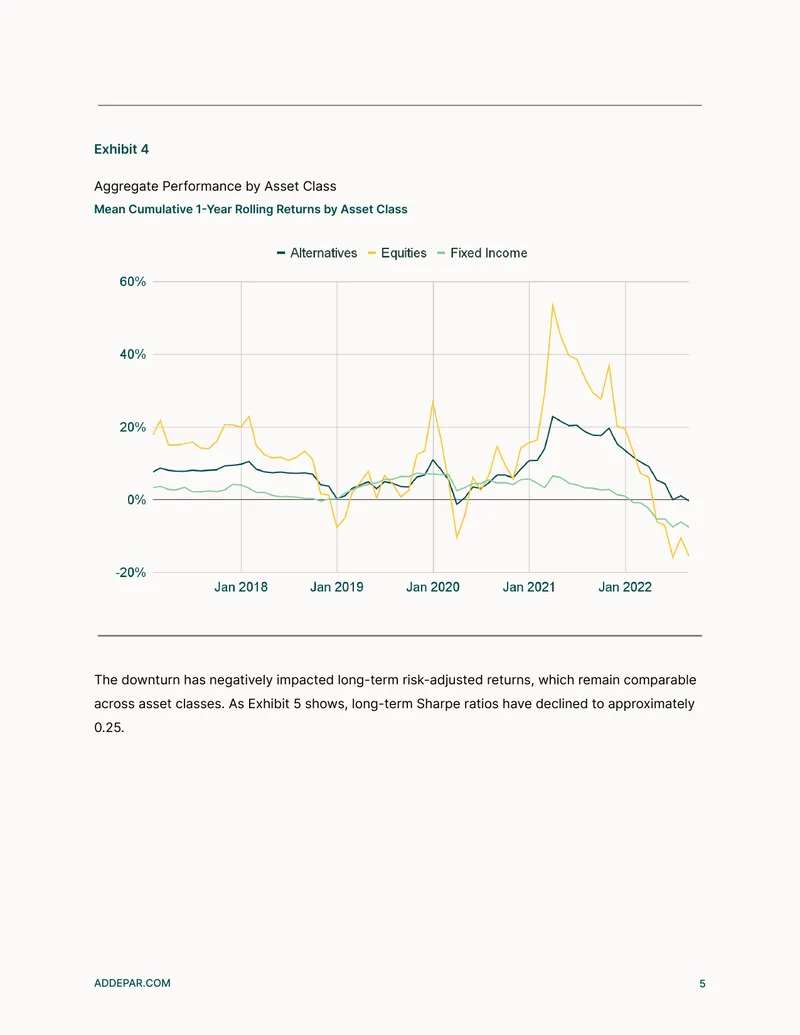The height and width of the screenshot is (1035, 800).
Task: Click the Exhibit 4 heading
Action: point(121,149)
